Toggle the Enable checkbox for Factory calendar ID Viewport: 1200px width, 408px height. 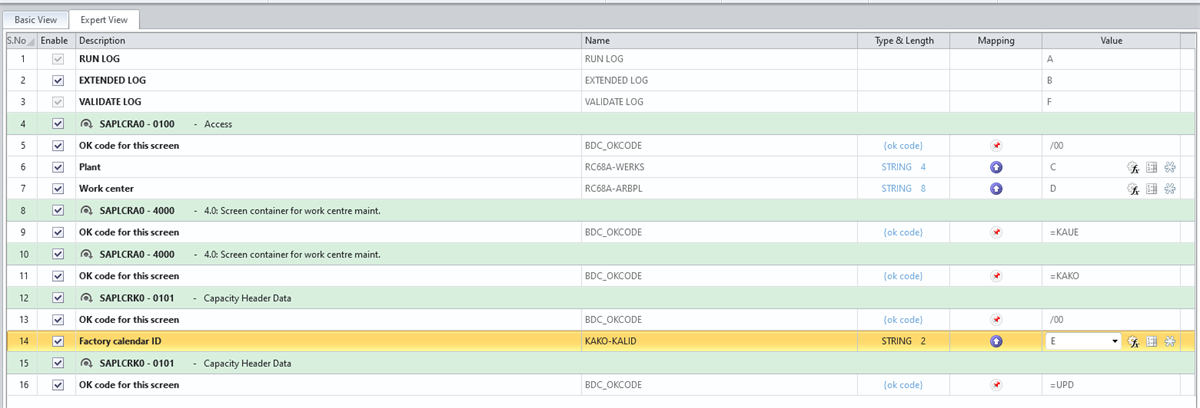pos(57,341)
